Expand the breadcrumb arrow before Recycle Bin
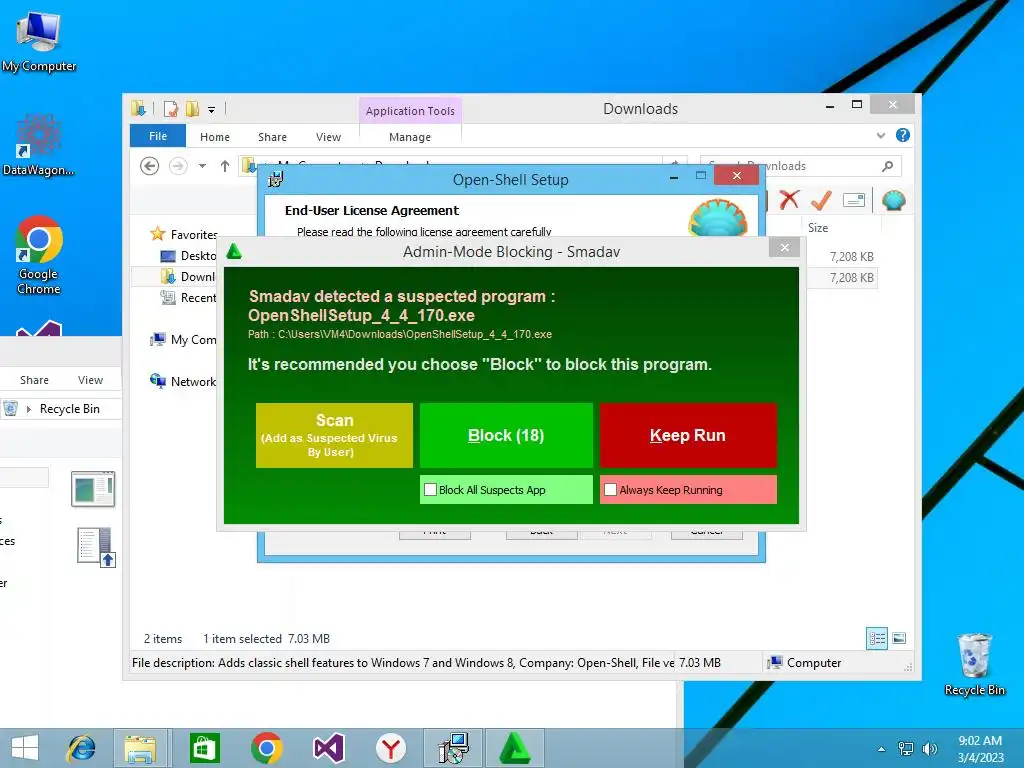This screenshot has width=1024, height=768. 29,409
